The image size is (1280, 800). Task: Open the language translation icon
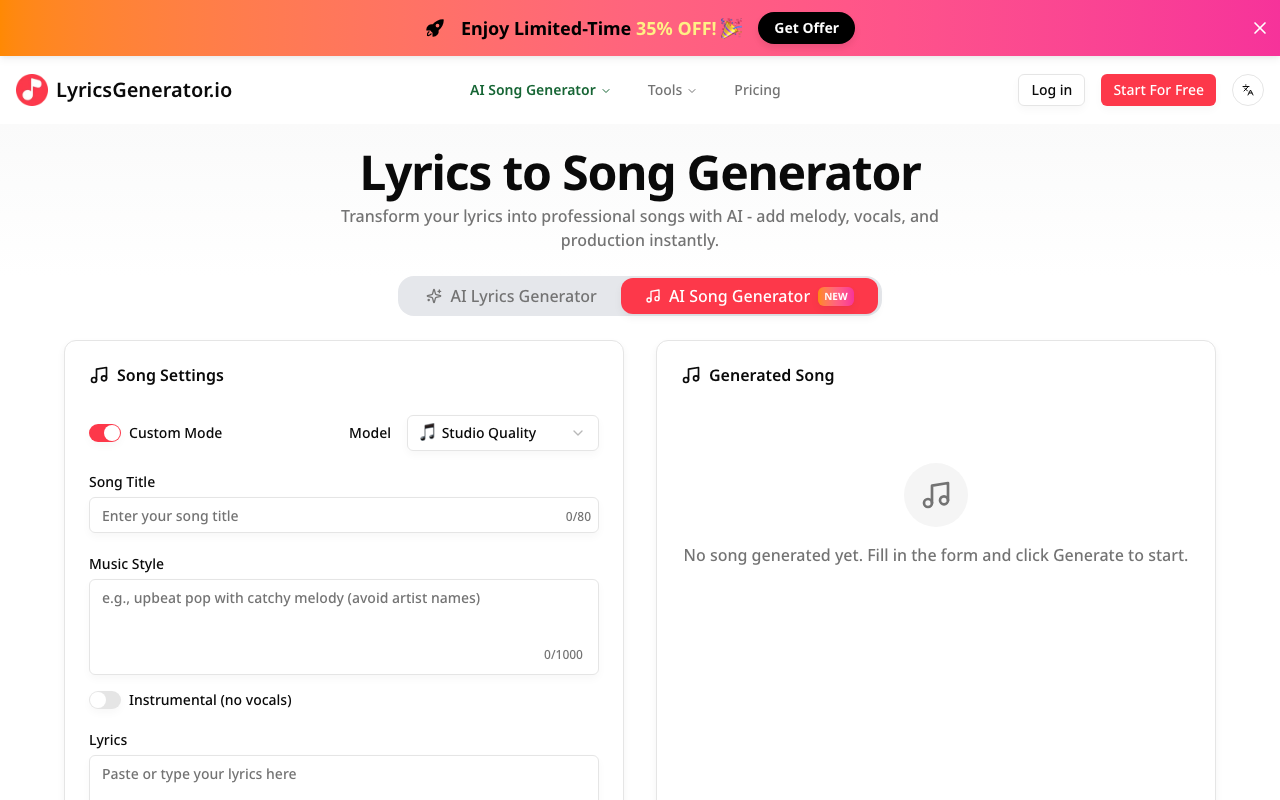(x=1248, y=90)
